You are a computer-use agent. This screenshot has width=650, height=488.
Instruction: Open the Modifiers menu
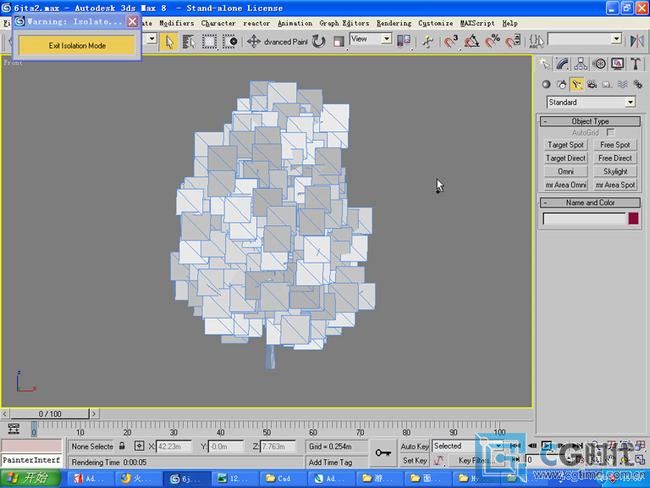(x=177, y=23)
